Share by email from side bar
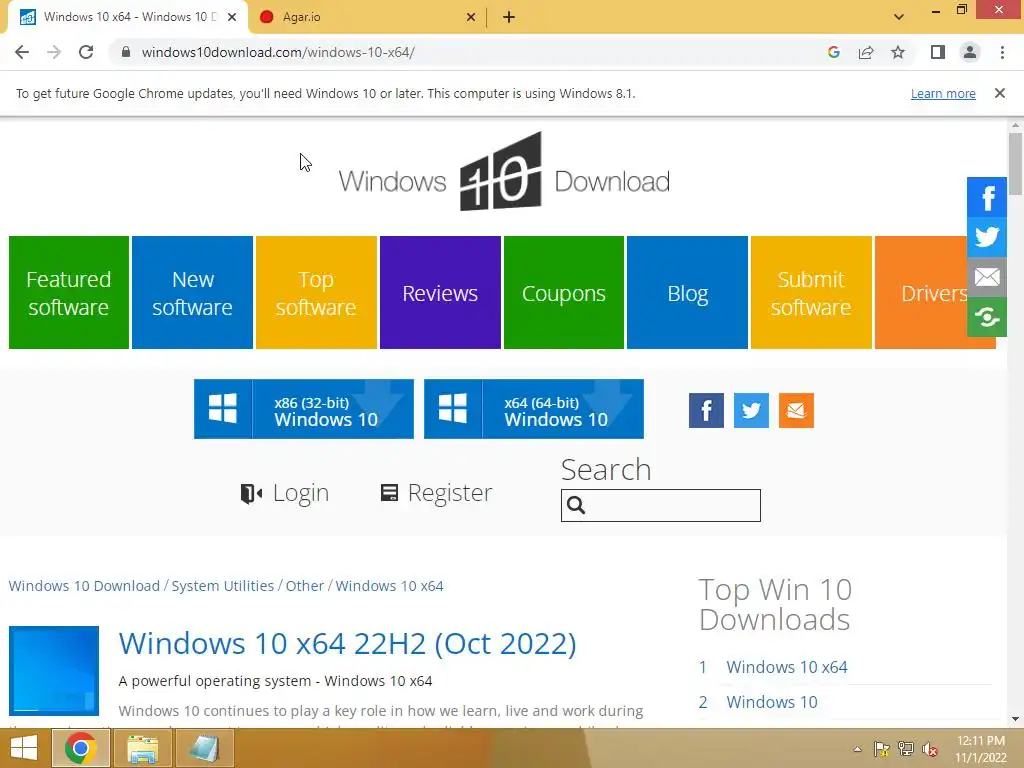Screen dimensions: 1024x768 tap(987, 277)
